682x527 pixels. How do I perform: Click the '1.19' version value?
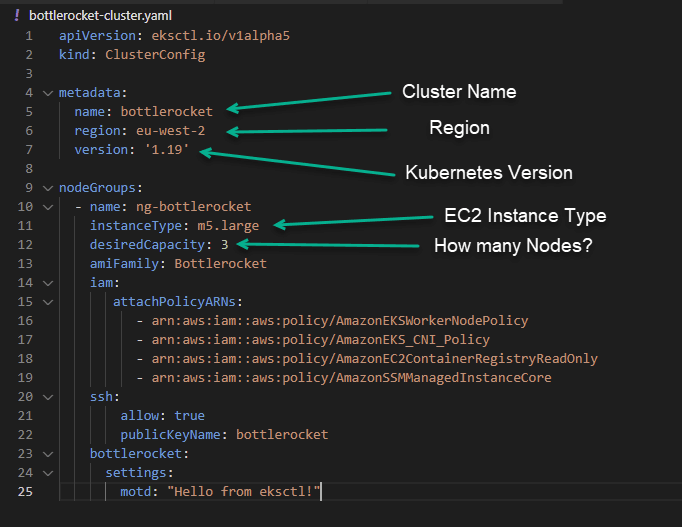167,150
